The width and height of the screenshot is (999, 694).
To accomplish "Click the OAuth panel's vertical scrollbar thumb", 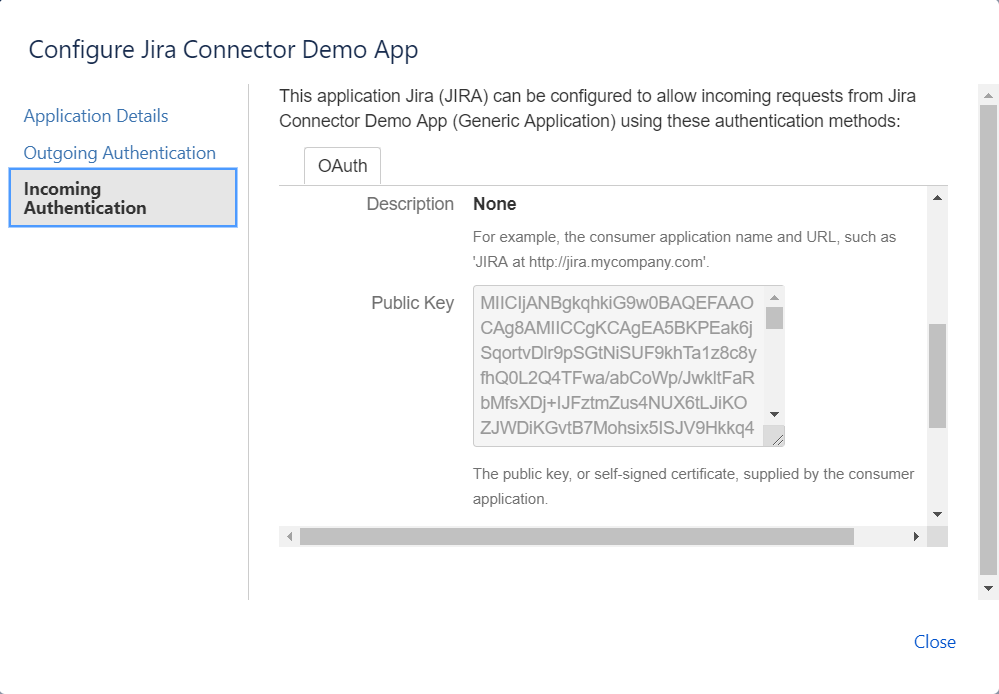I will click(937, 375).
